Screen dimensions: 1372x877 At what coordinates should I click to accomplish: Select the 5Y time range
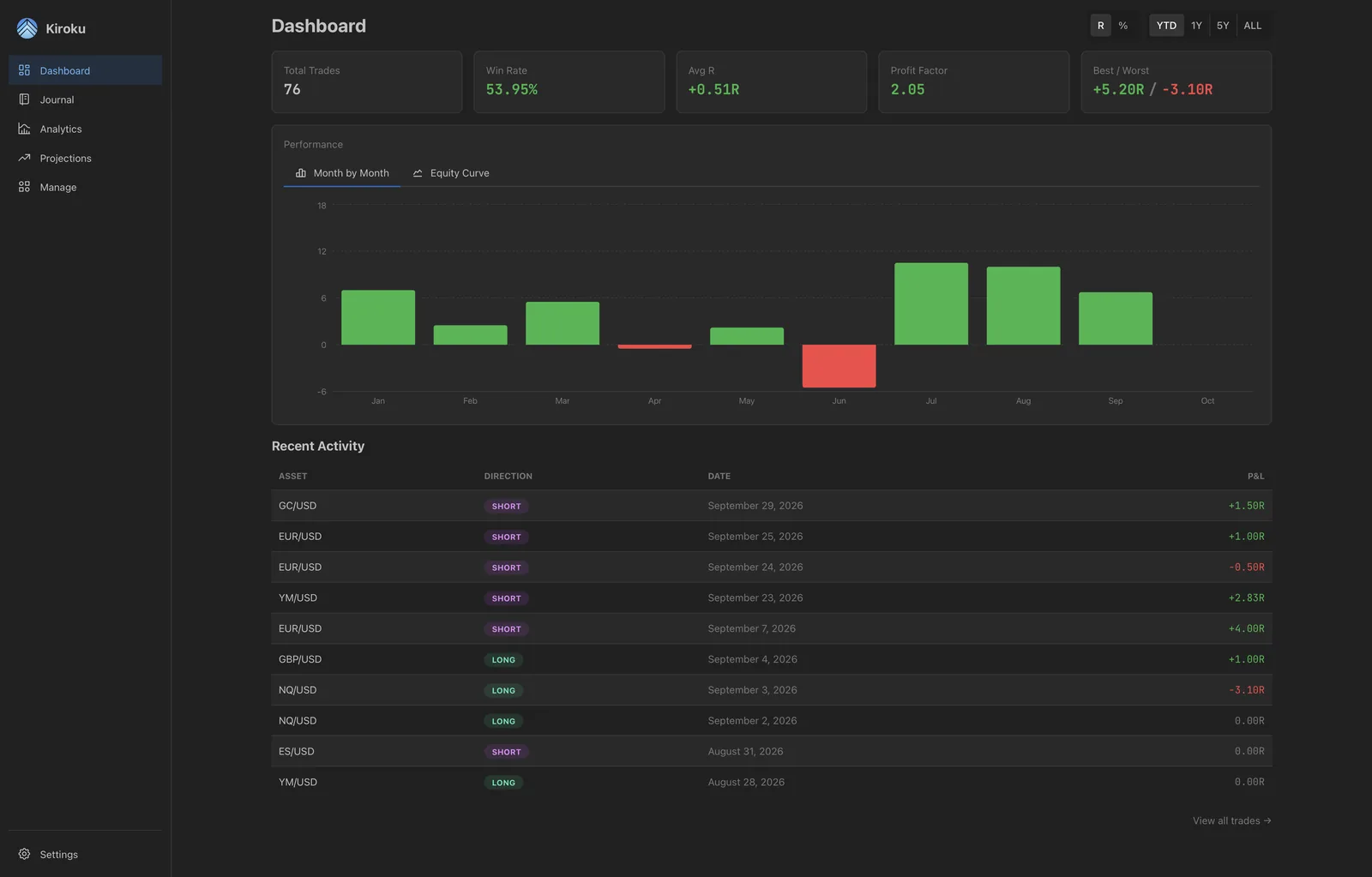pos(1223,26)
